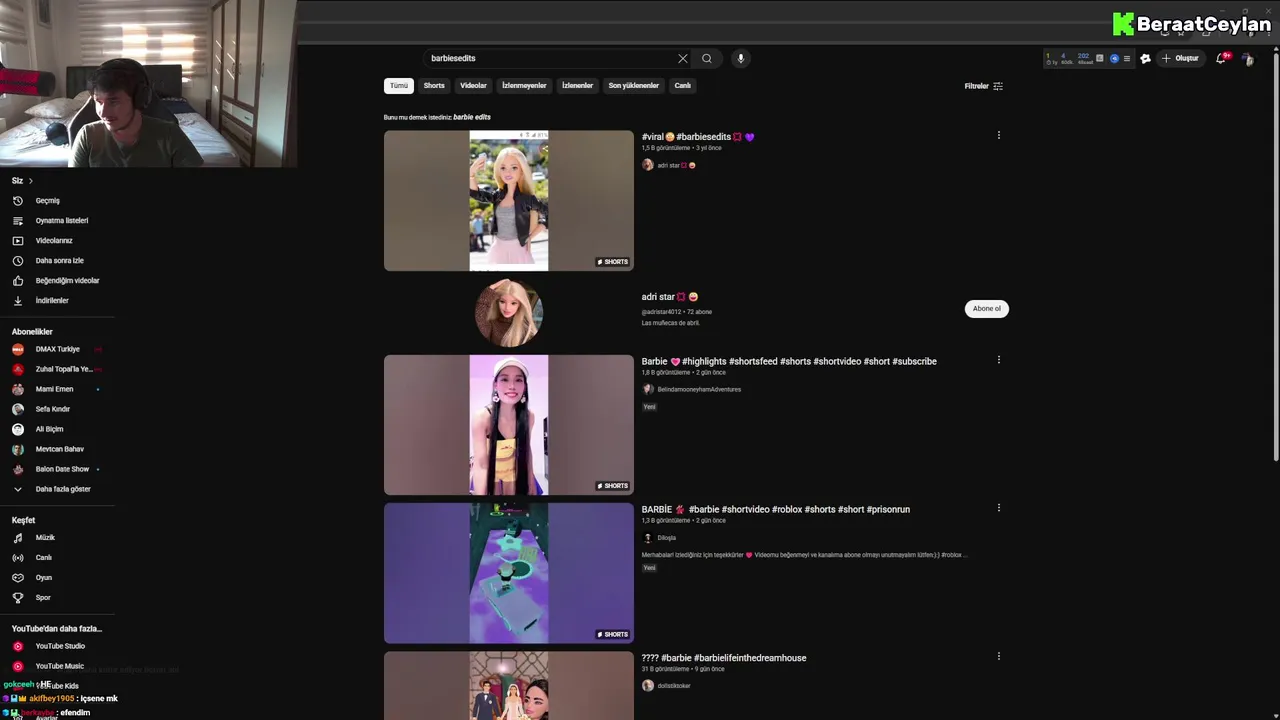This screenshot has width=1280, height=720.
Task: Go to Mami Emen subscription
Action: click(x=57, y=389)
